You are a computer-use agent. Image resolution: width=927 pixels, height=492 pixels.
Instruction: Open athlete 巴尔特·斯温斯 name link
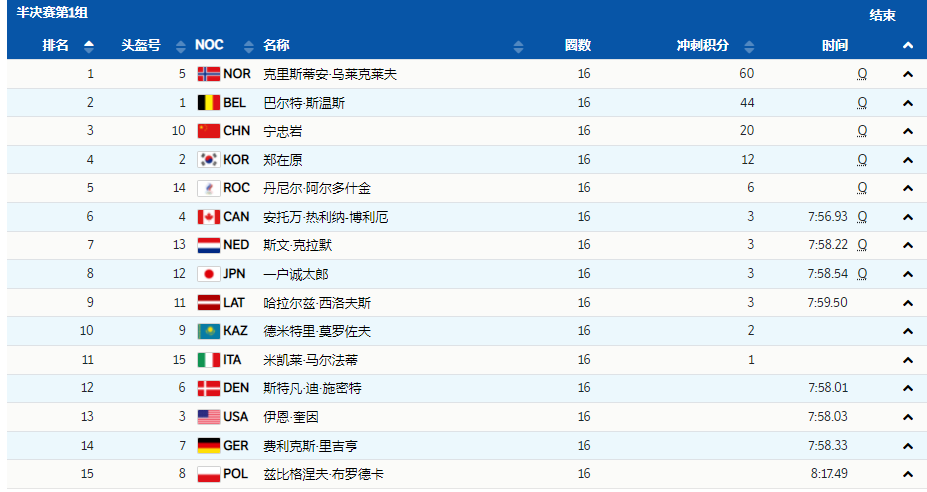tap(304, 103)
